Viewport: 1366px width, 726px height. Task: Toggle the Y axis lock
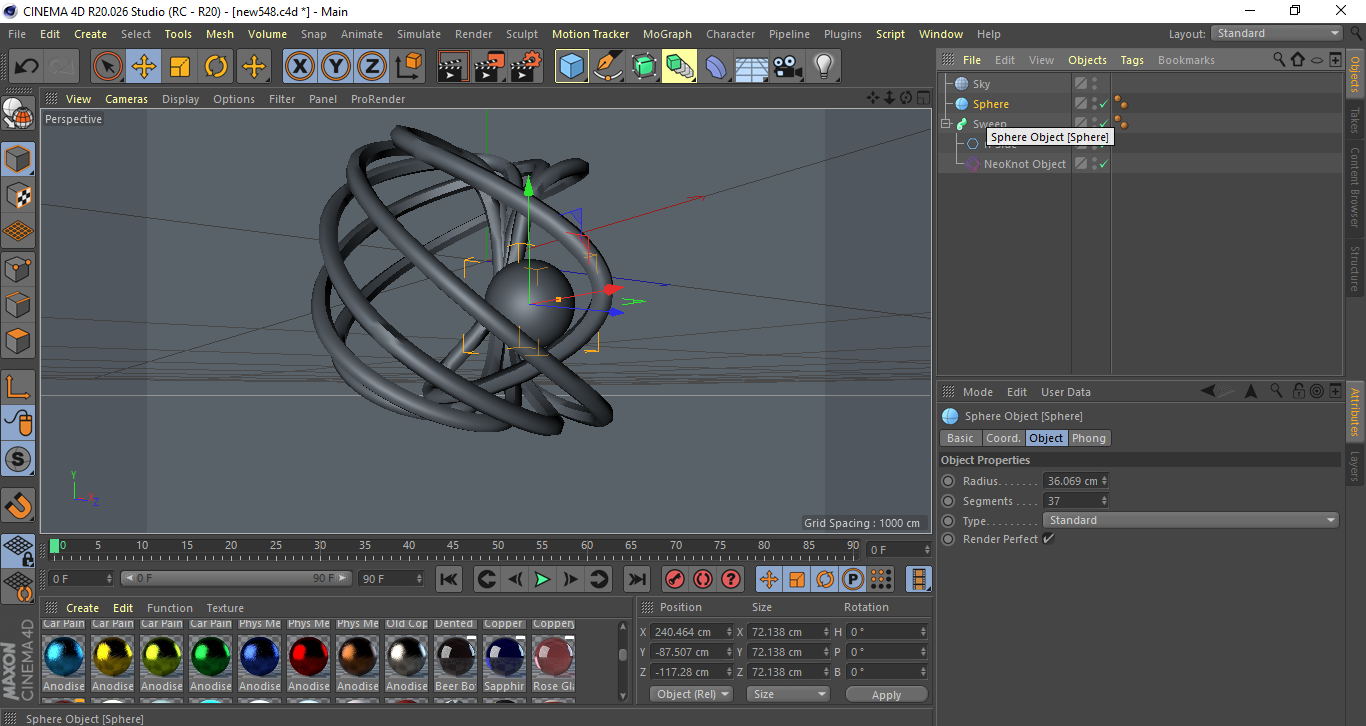335,67
